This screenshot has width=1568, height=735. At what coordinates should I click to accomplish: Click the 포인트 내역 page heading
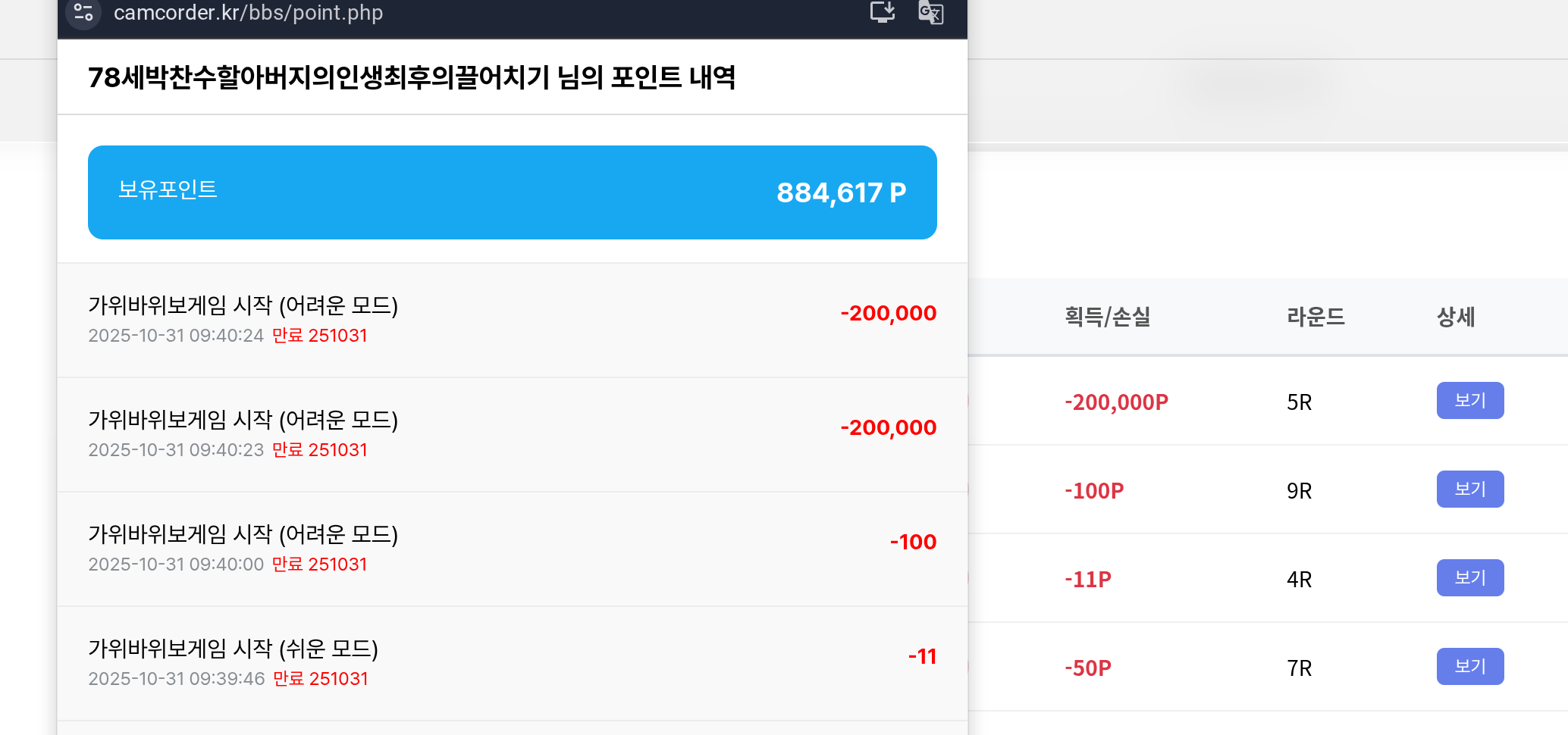pos(412,77)
